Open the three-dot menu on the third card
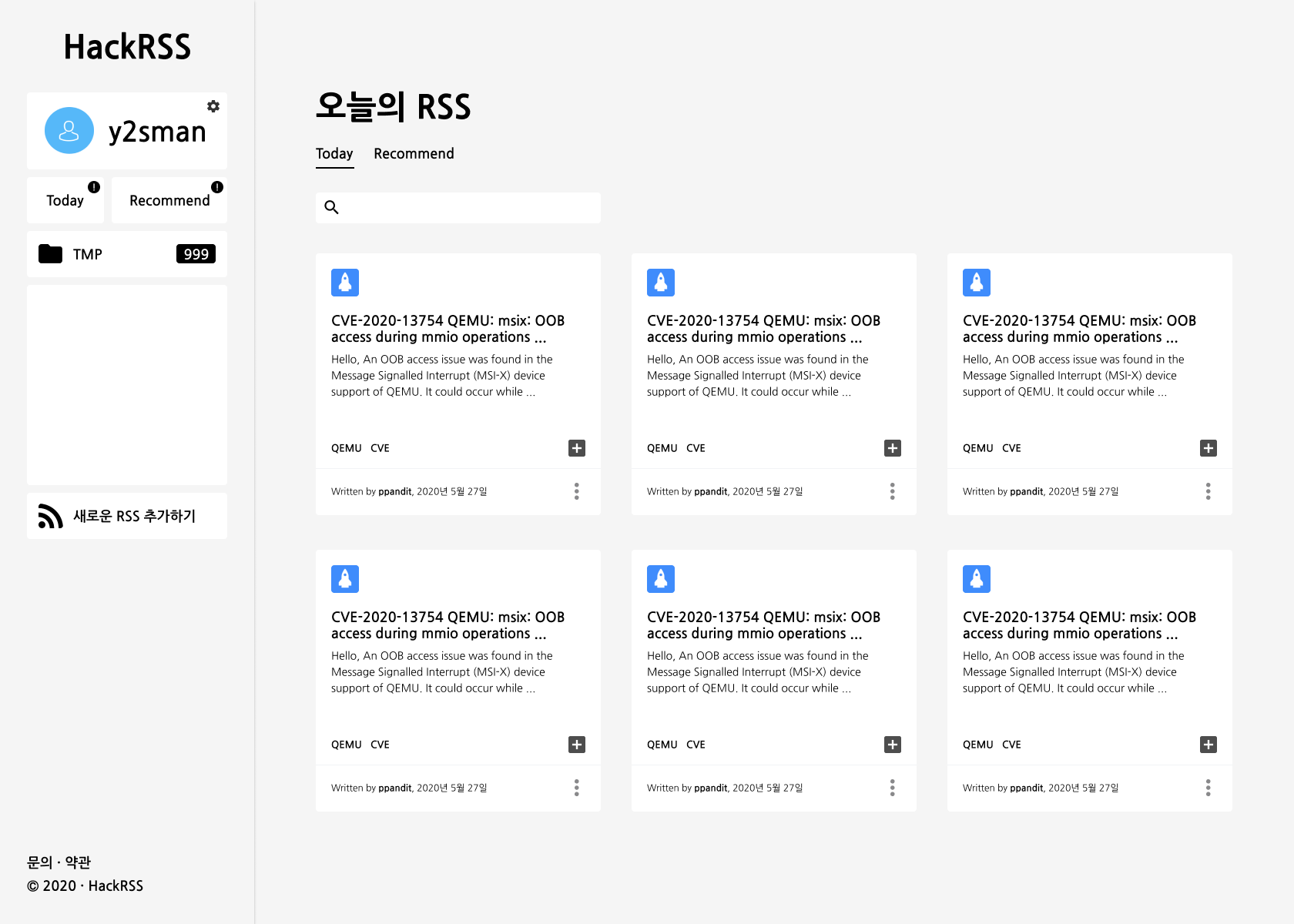This screenshot has height=924, width=1294. (x=1209, y=491)
